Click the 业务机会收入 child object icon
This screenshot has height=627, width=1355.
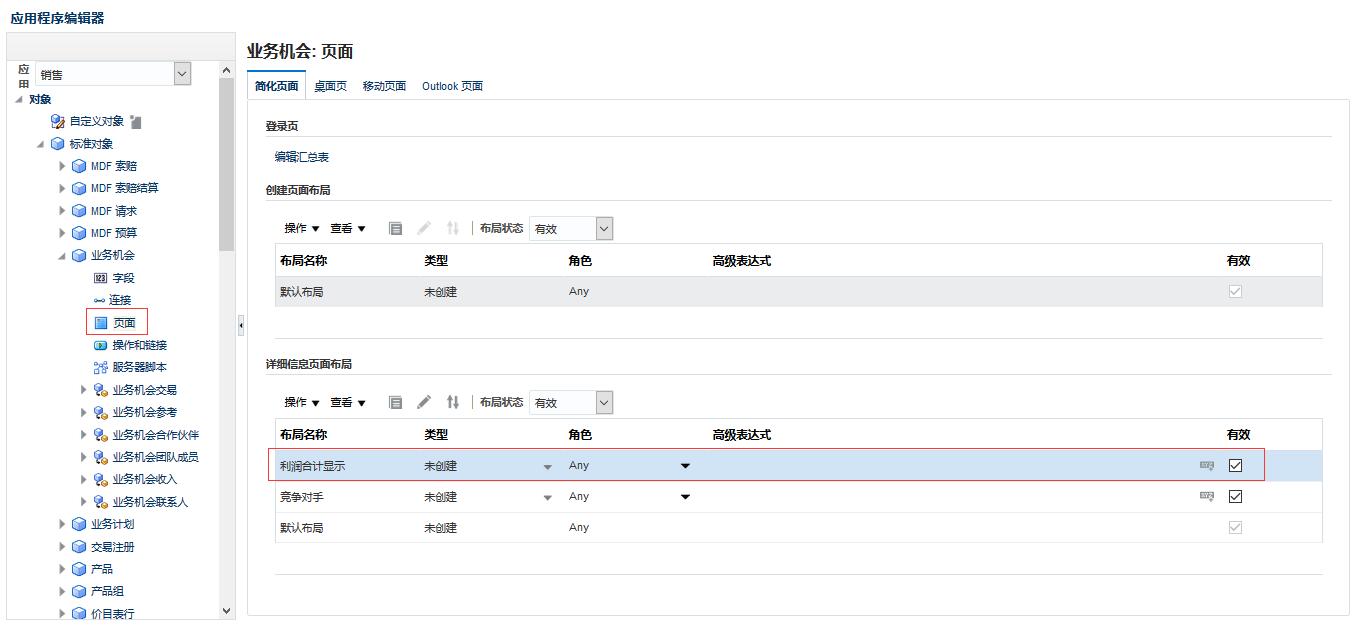tap(100, 479)
